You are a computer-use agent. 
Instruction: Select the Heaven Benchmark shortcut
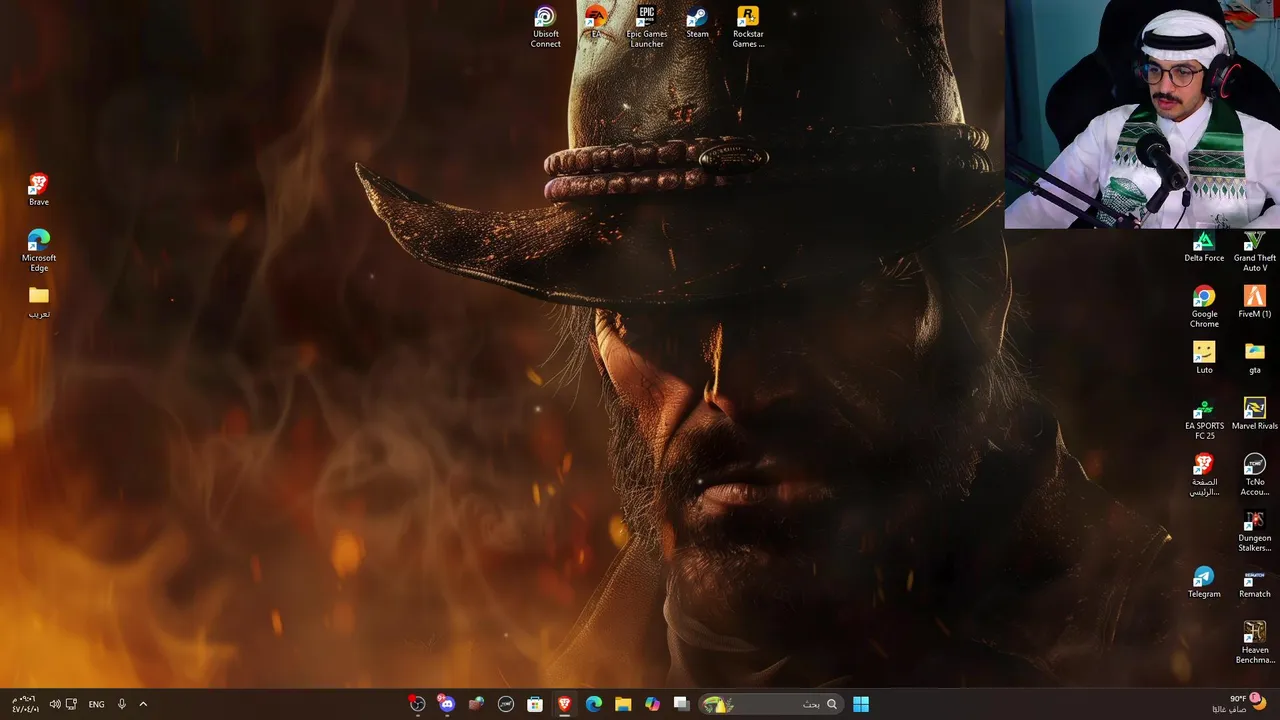click(1254, 643)
